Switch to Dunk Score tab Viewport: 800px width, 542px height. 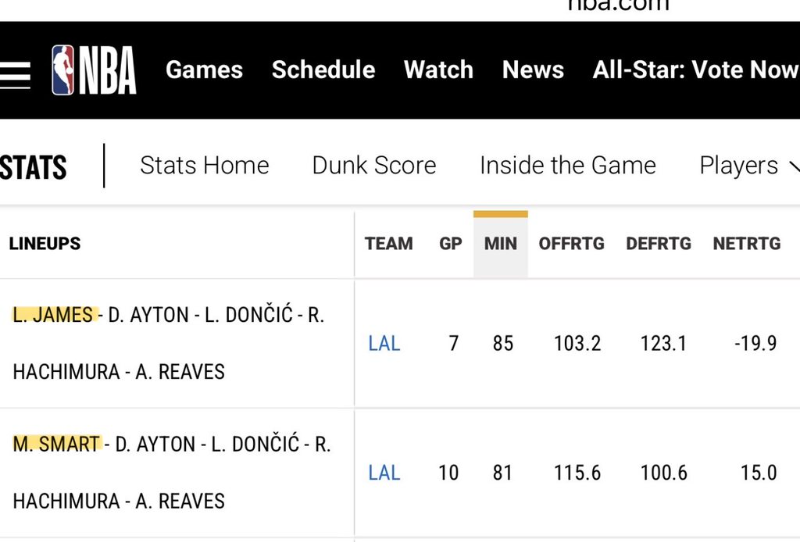(374, 165)
